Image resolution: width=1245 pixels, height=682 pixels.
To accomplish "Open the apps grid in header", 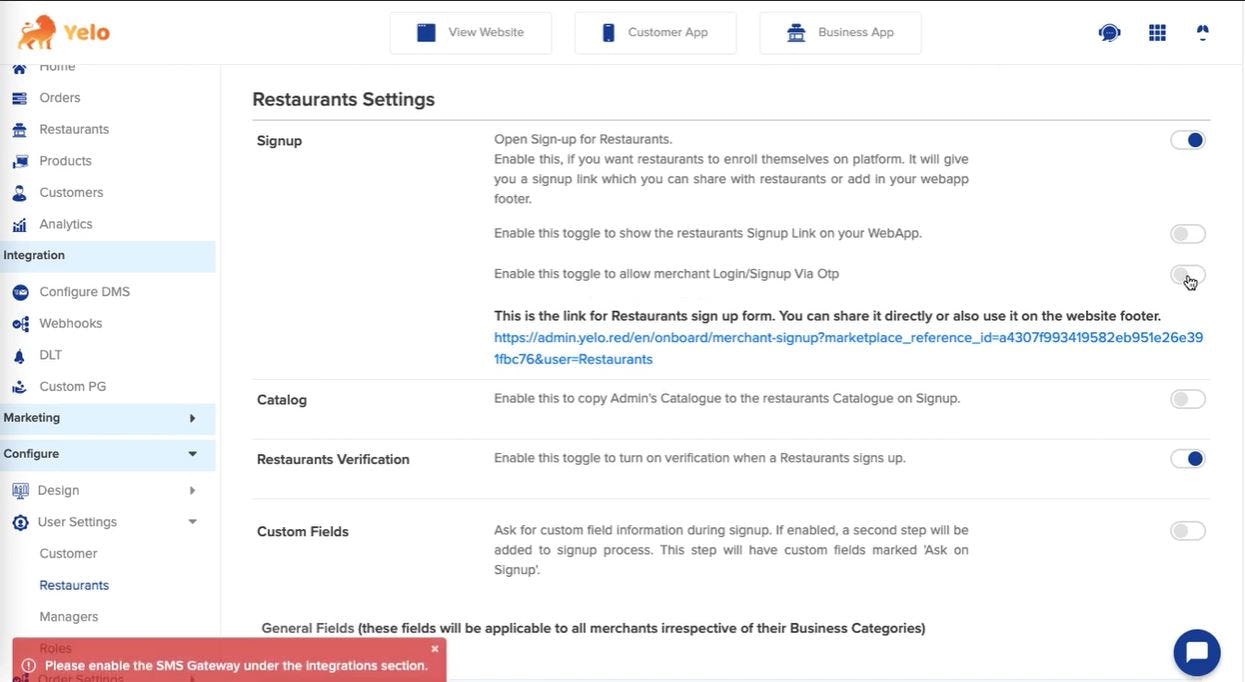I will coord(1156,32).
